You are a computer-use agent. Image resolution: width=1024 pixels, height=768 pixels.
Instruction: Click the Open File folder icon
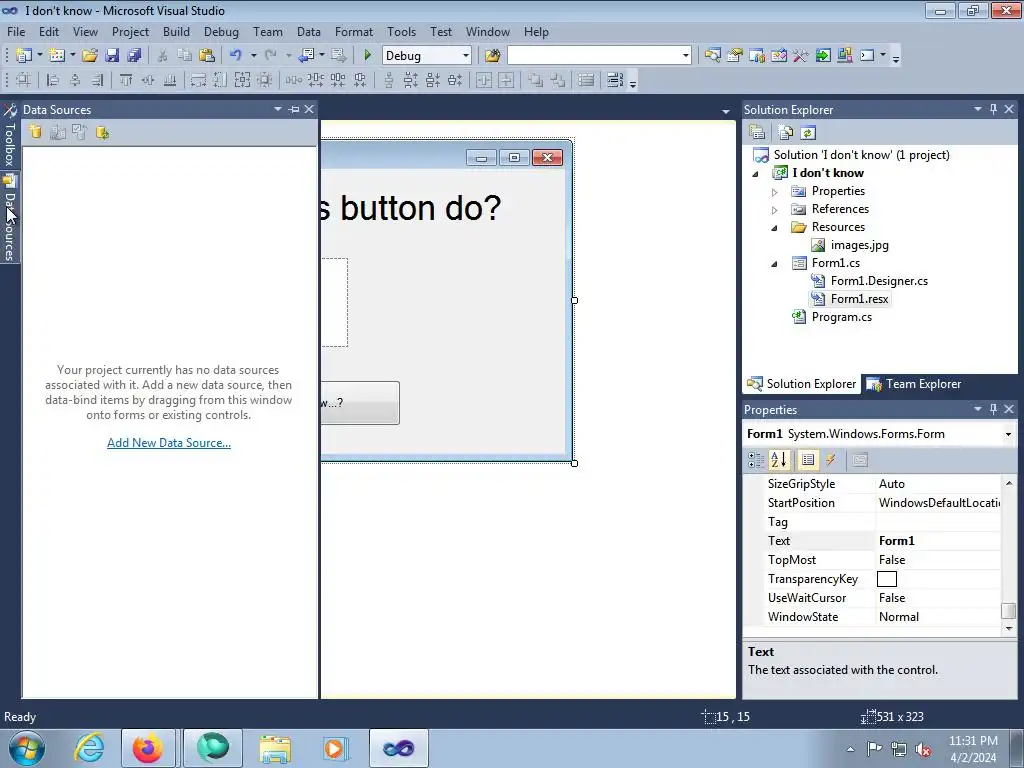[x=90, y=56]
